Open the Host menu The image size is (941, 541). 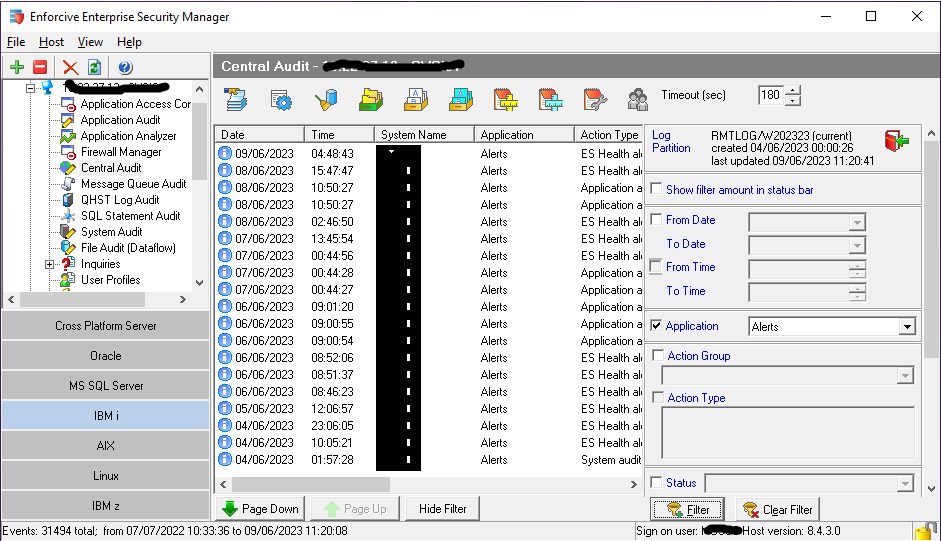pyautogui.click(x=51, y=42)
